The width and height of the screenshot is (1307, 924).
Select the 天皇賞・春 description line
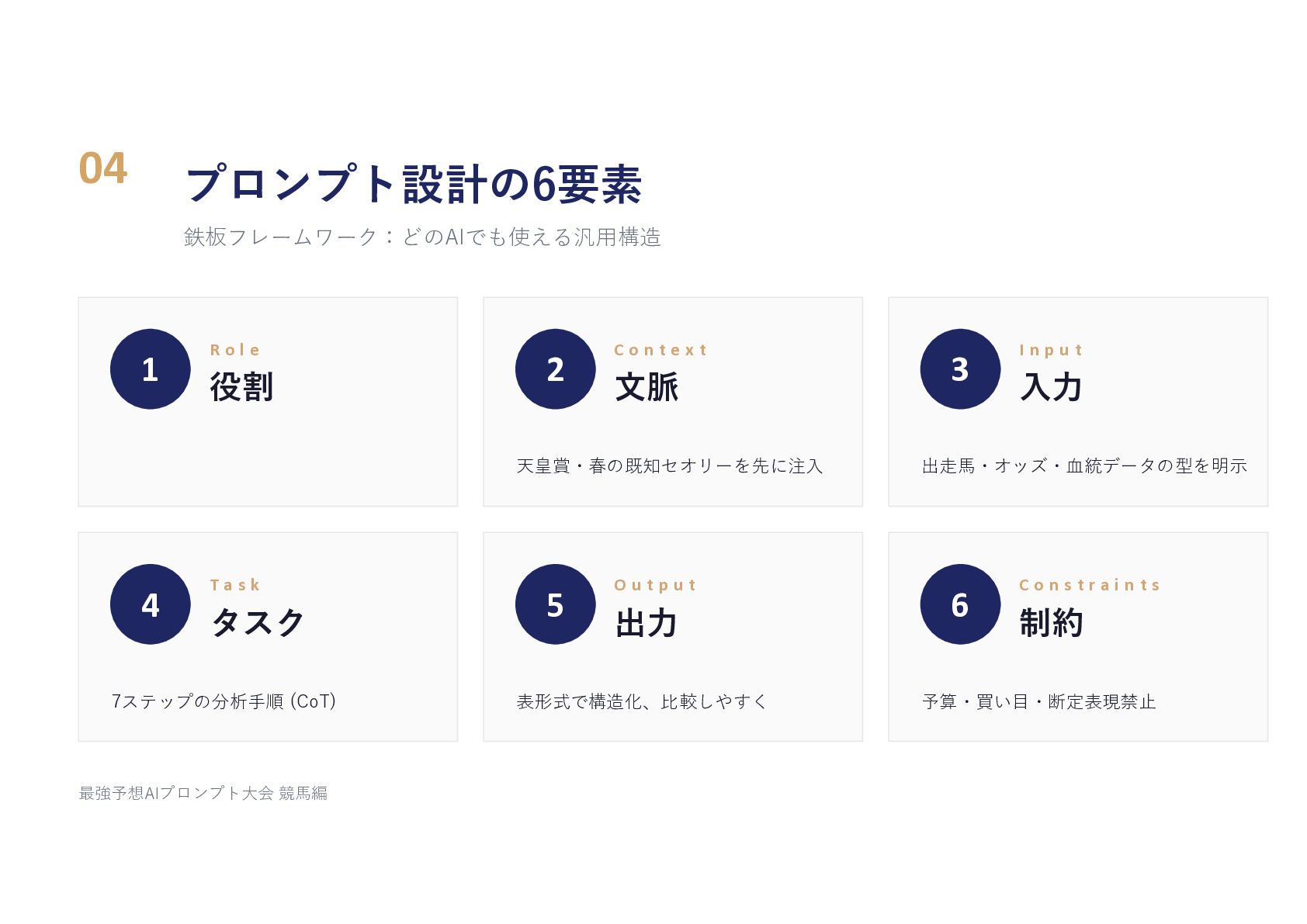pos(670,465)
